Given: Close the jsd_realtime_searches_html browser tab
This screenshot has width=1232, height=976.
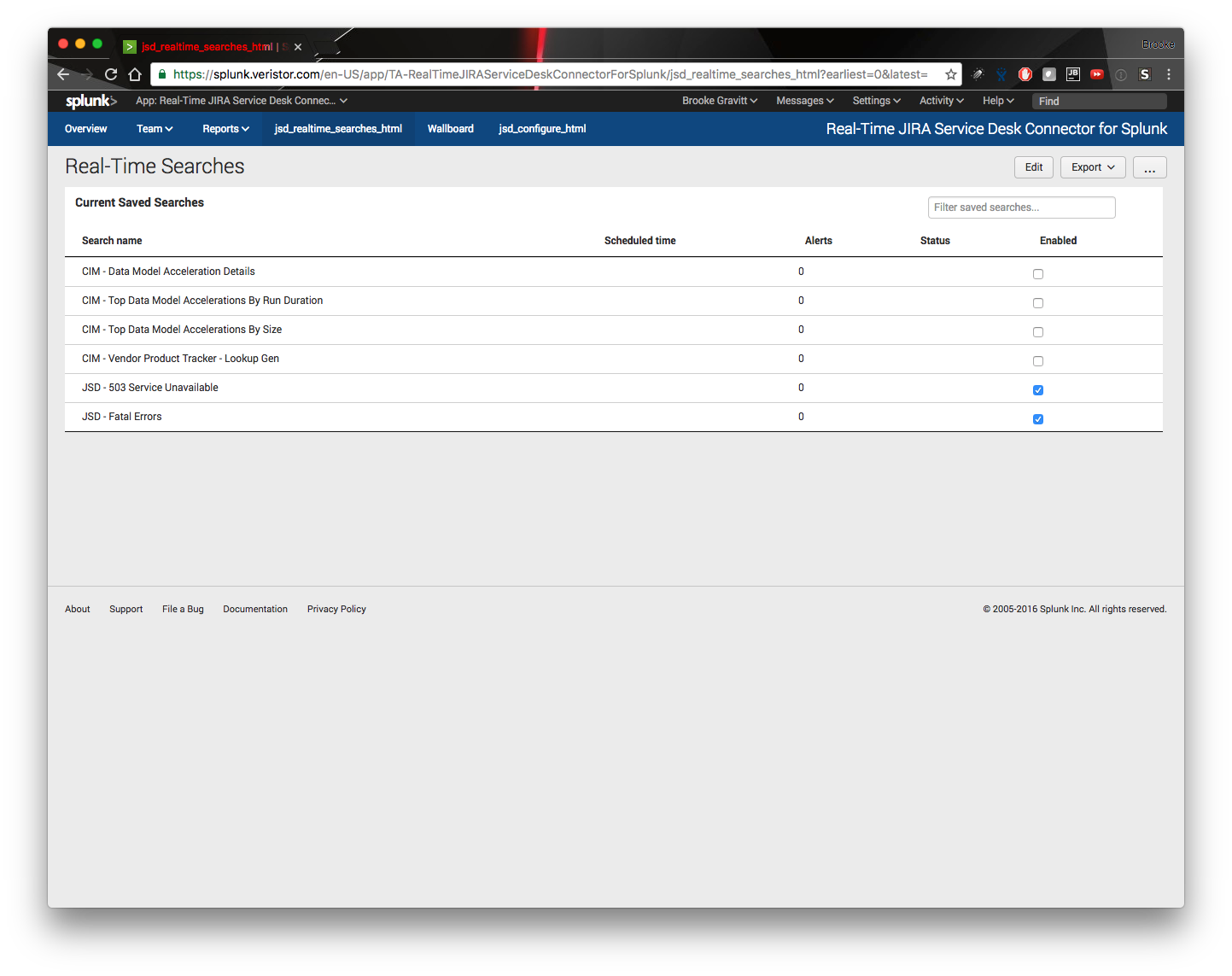Looking at the screenshot, I should (x=298, y=47).
